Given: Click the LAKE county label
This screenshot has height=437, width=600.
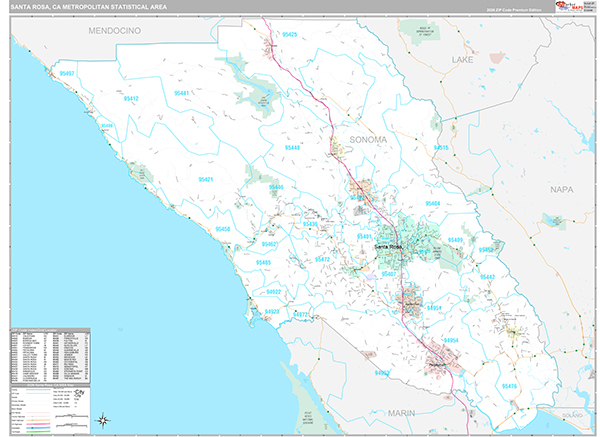Looking at the screenshot, I should (461, 60).
